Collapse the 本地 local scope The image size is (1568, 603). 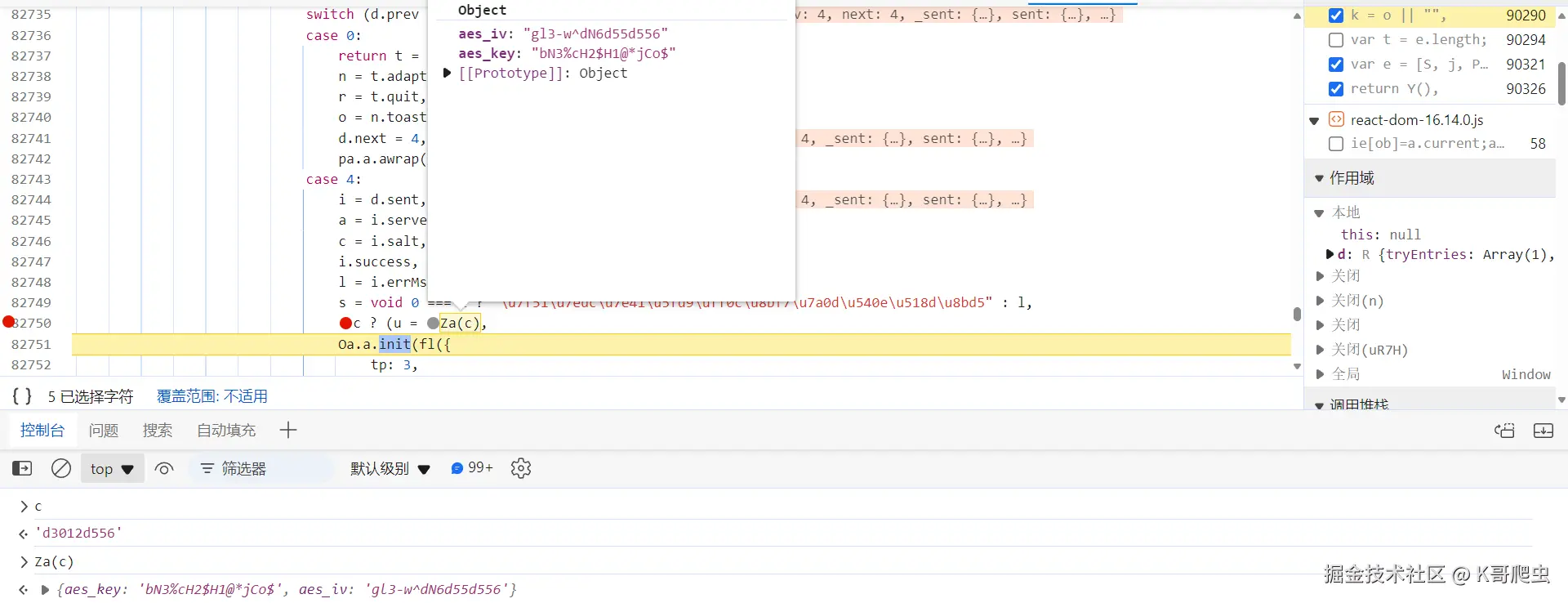(1319, 213)
